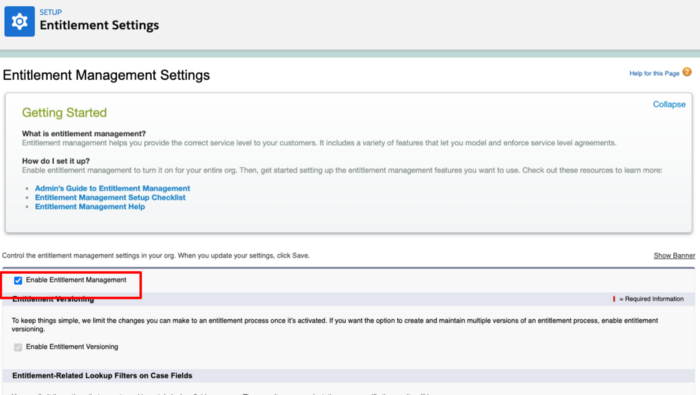Click 'Control the entitlement management settings' description
This screenshot has height=395, width=700.
156,256
